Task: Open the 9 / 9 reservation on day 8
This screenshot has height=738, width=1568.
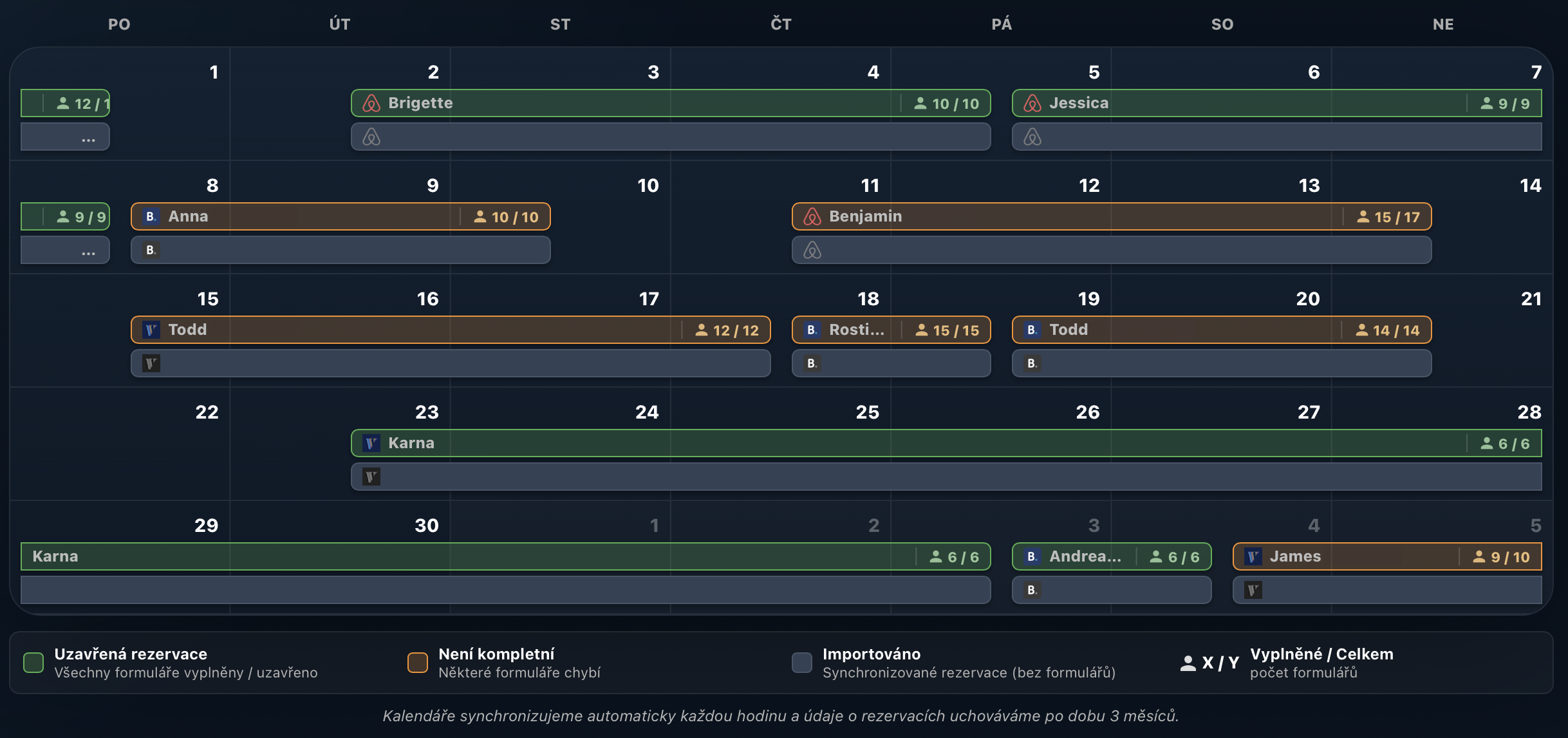Action: click(x=65, y=216)
